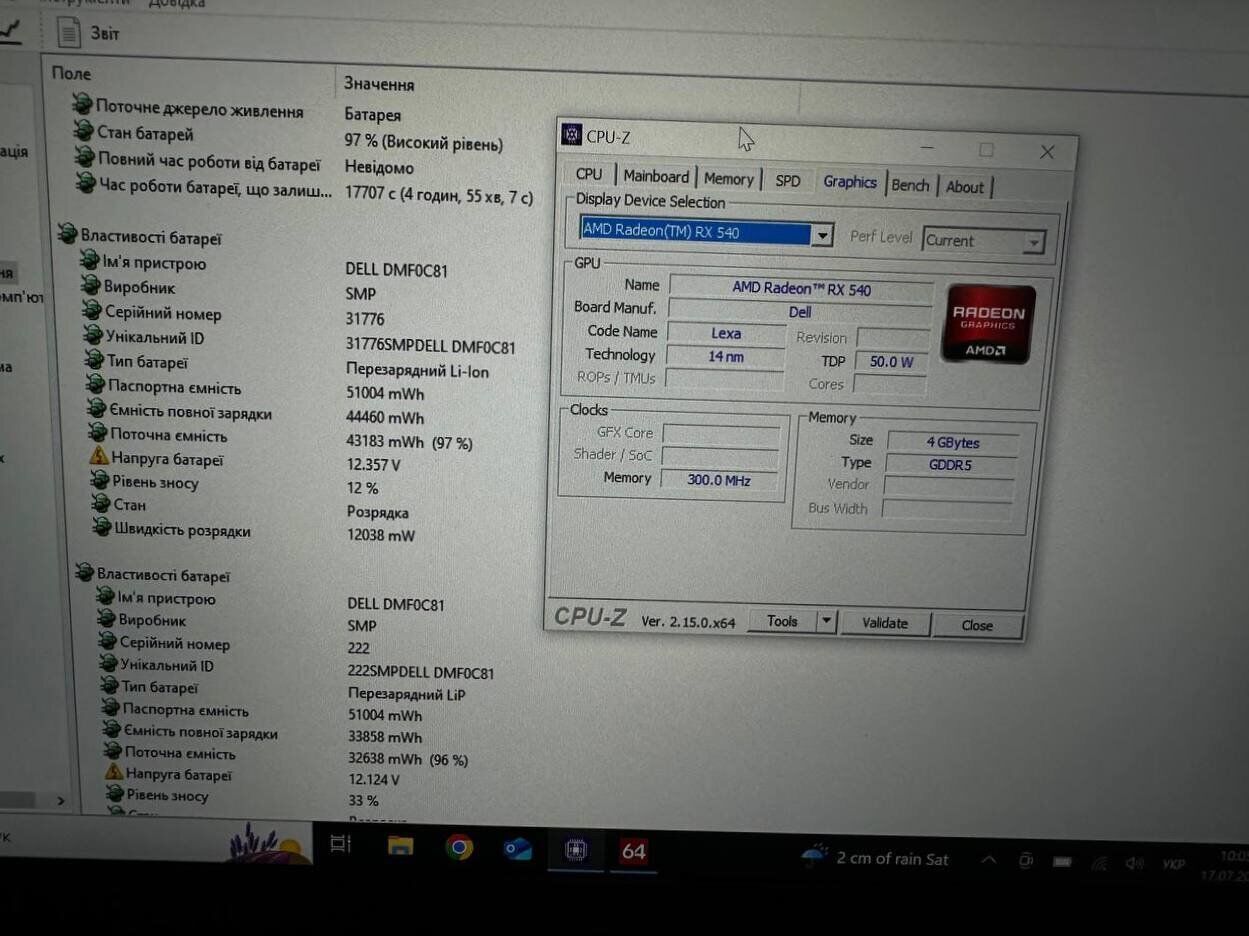Open the Display Device Selection dropdown

tap(822, 235)
